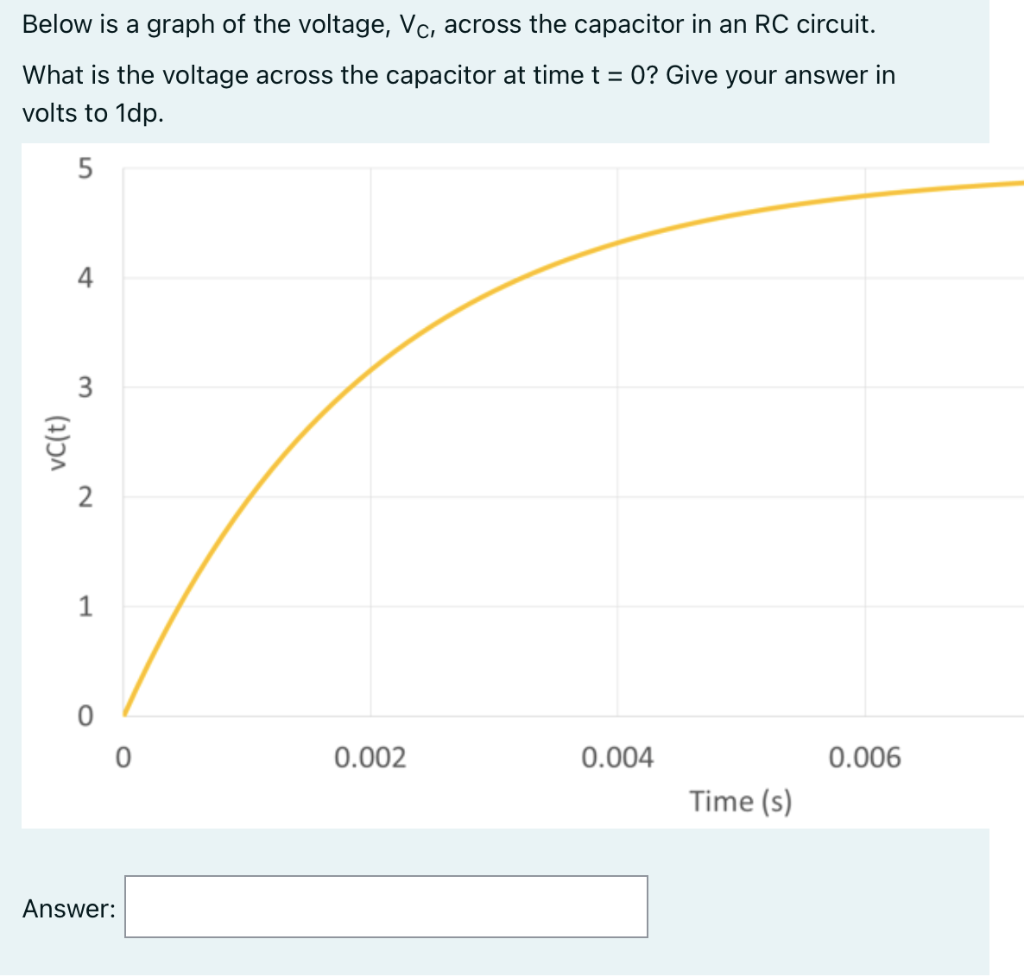Click the 2 mark on the voltage axis
Viewport: 1024px width, 977px height.
(x=87, y=495)
